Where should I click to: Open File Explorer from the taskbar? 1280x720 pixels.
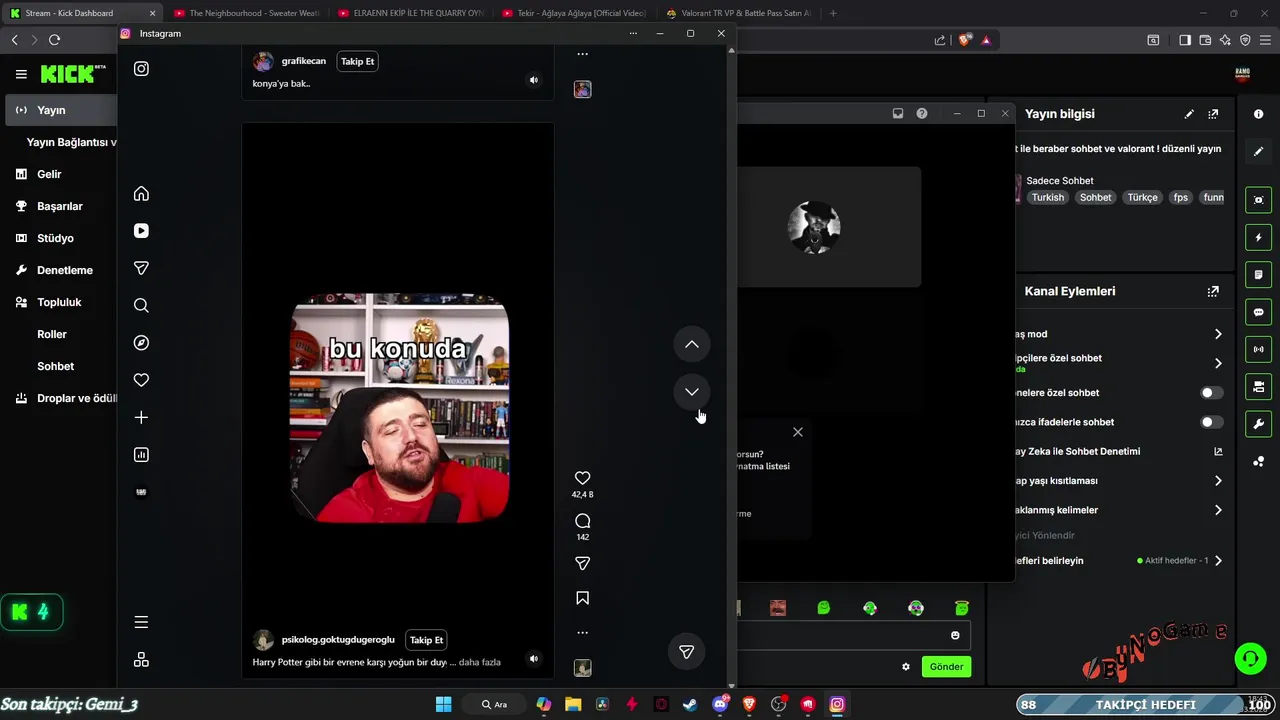573,704
